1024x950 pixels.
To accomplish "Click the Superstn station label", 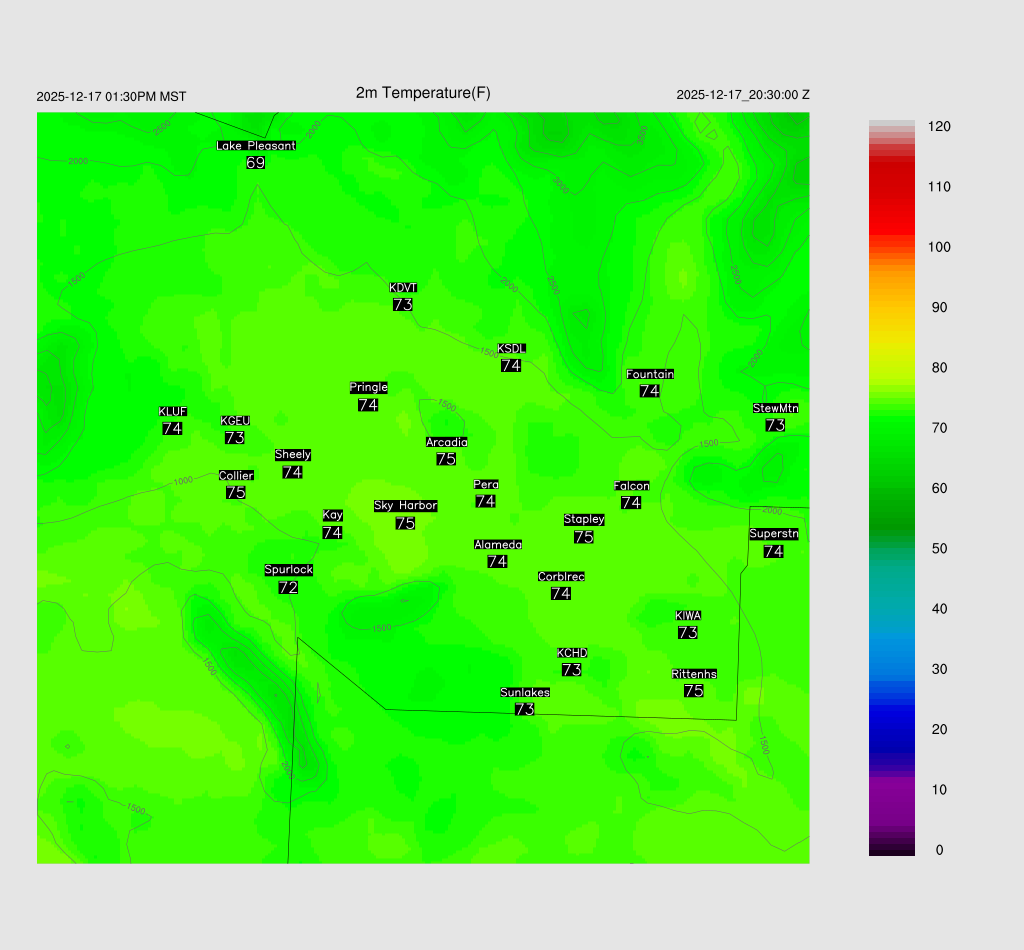I will [774, 534].
